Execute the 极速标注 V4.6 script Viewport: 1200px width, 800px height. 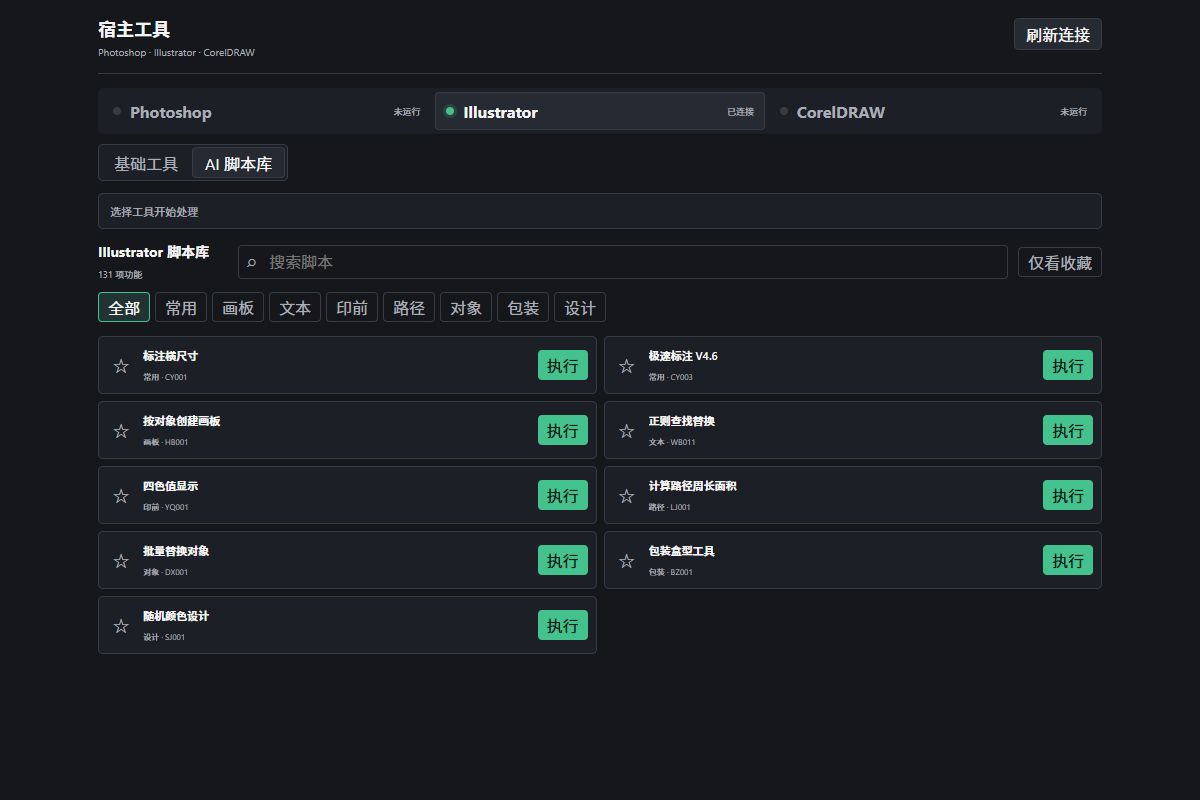(1068, 365)
